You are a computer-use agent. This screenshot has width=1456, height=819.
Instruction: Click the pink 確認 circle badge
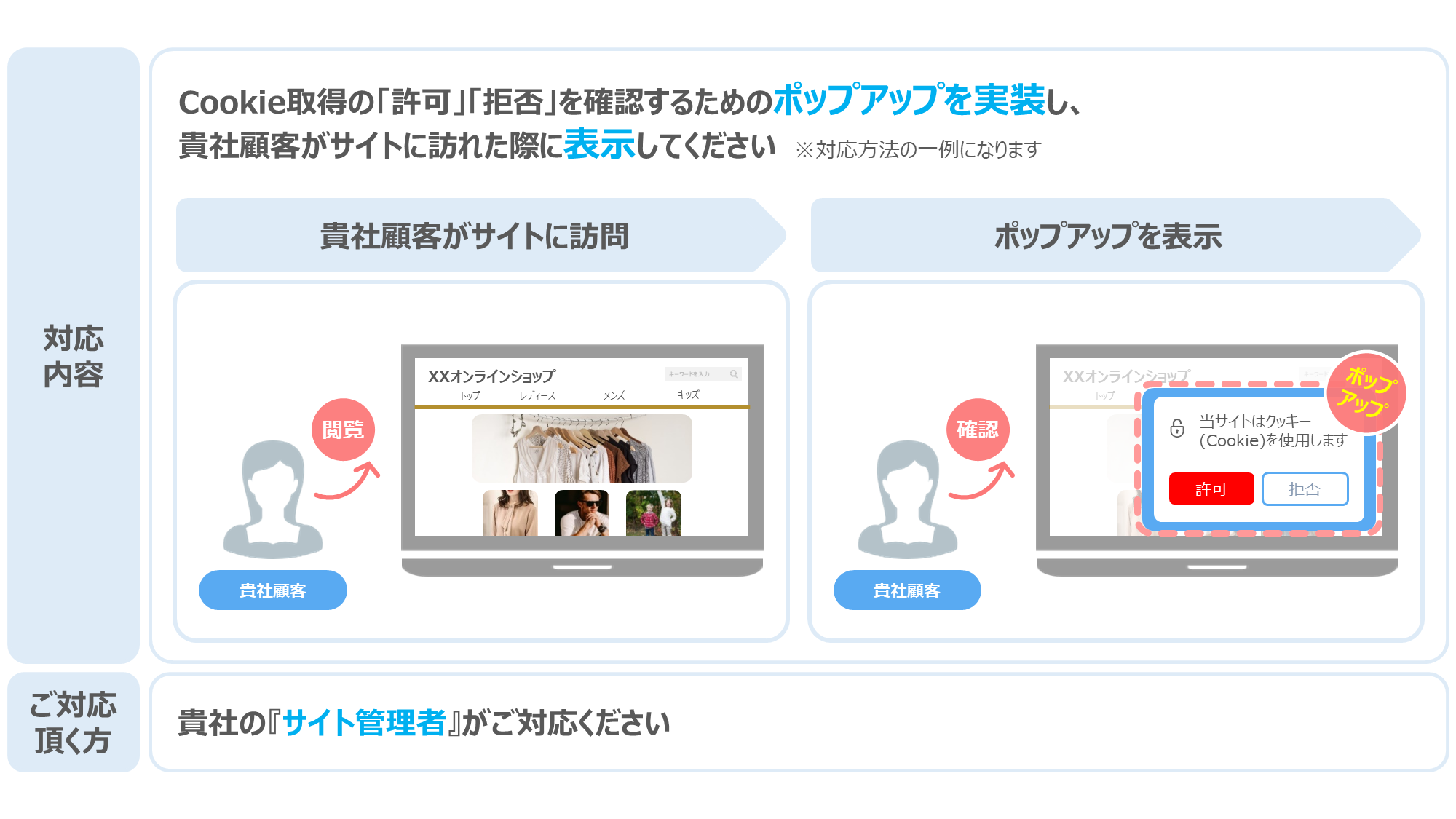978,430
